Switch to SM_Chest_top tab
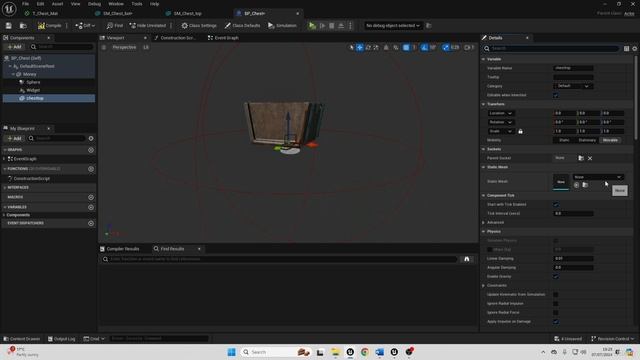 pyautogui.click(x=187, y=13)
